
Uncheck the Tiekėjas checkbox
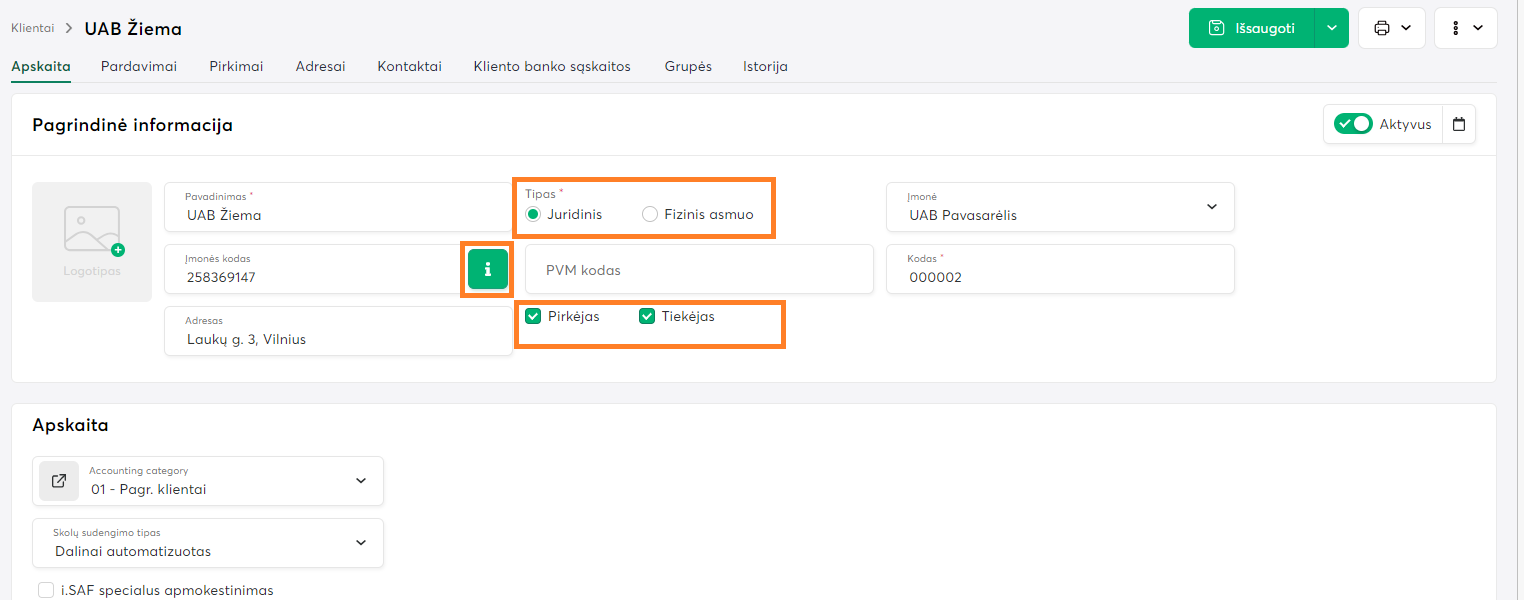647,317
